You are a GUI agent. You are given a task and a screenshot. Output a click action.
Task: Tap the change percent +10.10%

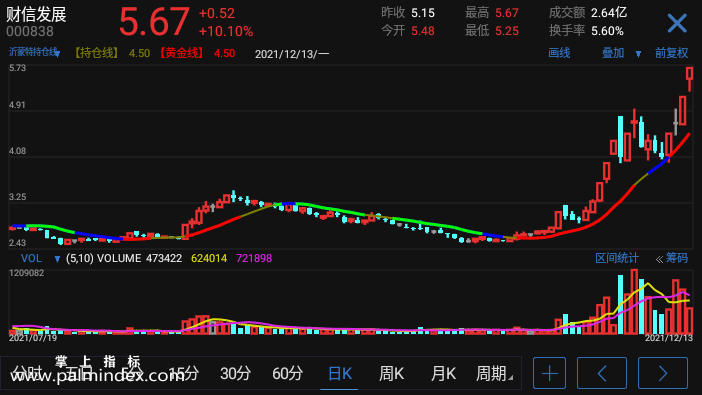226,31
